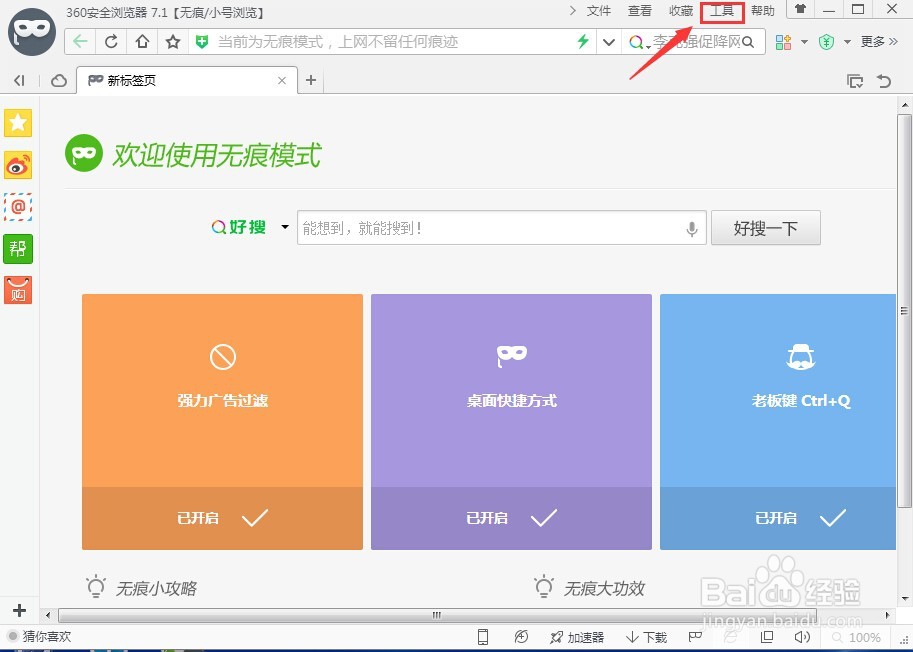Viewport: 913px width, 652px height.
Task: Reload the page with refresh icon
Action: pos(111,42)
